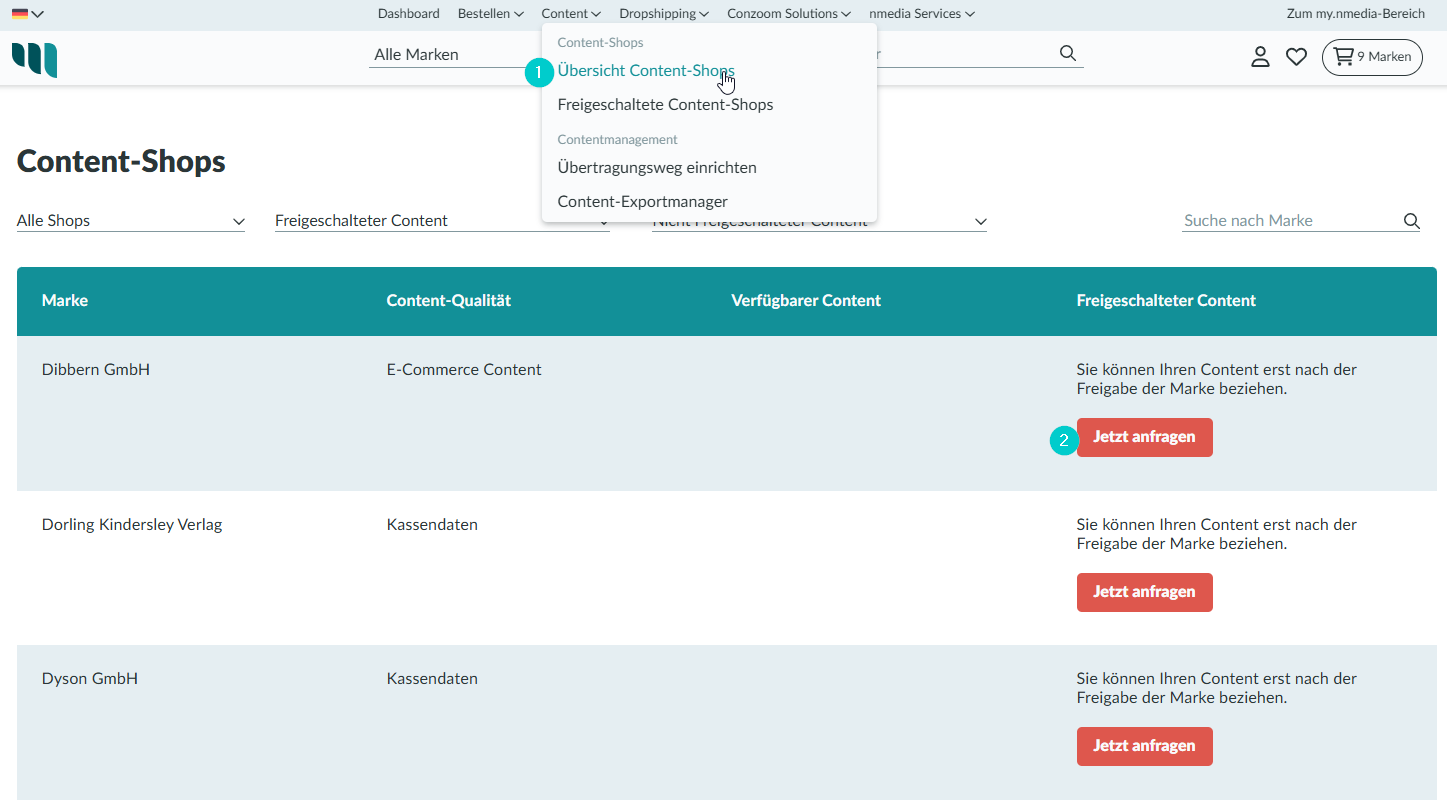Click the Content-Shops page heading

click(121, 161)
